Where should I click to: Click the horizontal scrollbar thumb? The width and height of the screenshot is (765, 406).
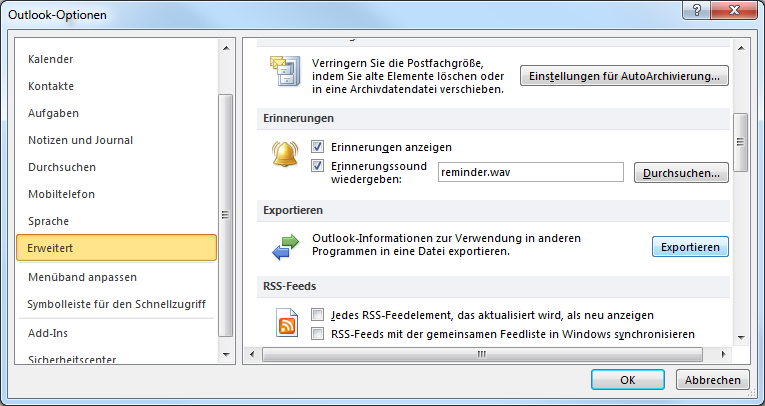482,354
